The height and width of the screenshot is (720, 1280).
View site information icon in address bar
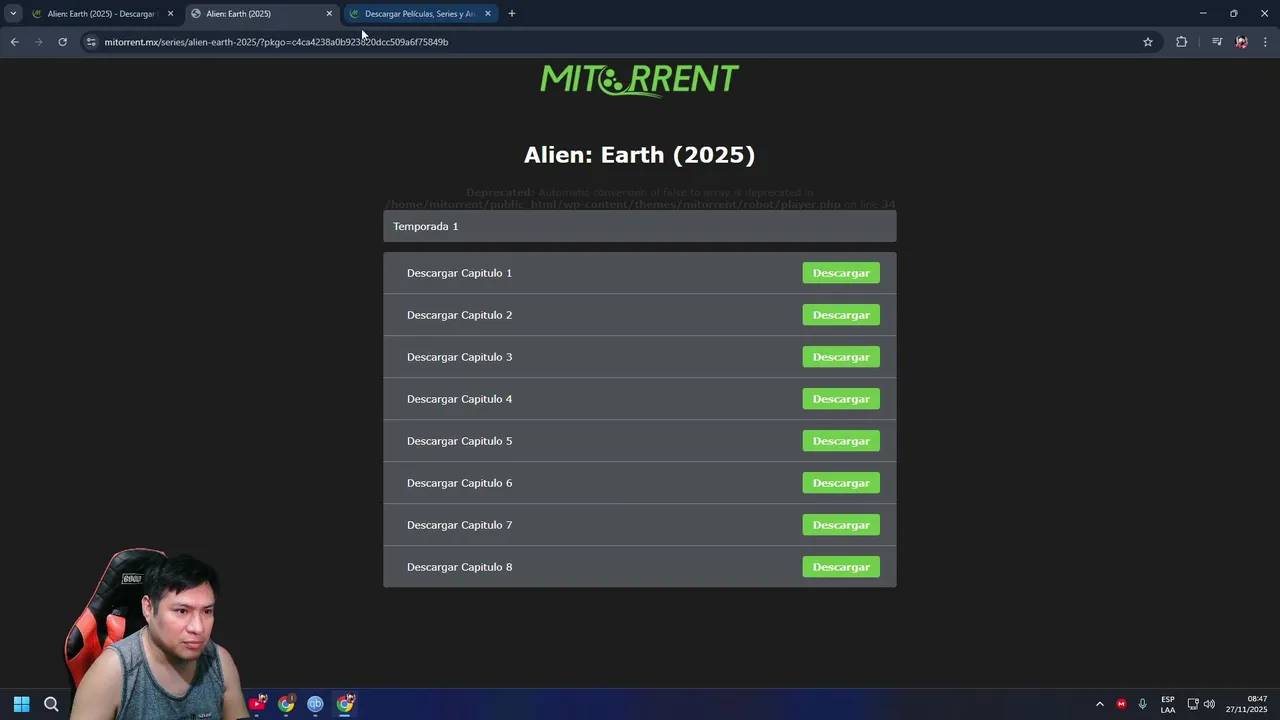coord(91,42)
